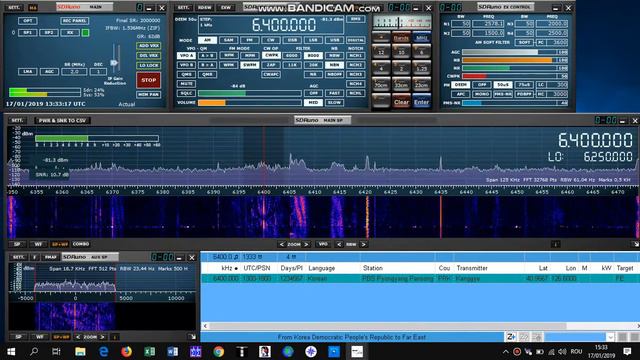
Task: Click the info i icon in Aux SP bottom bar
Action: point(115,337)
